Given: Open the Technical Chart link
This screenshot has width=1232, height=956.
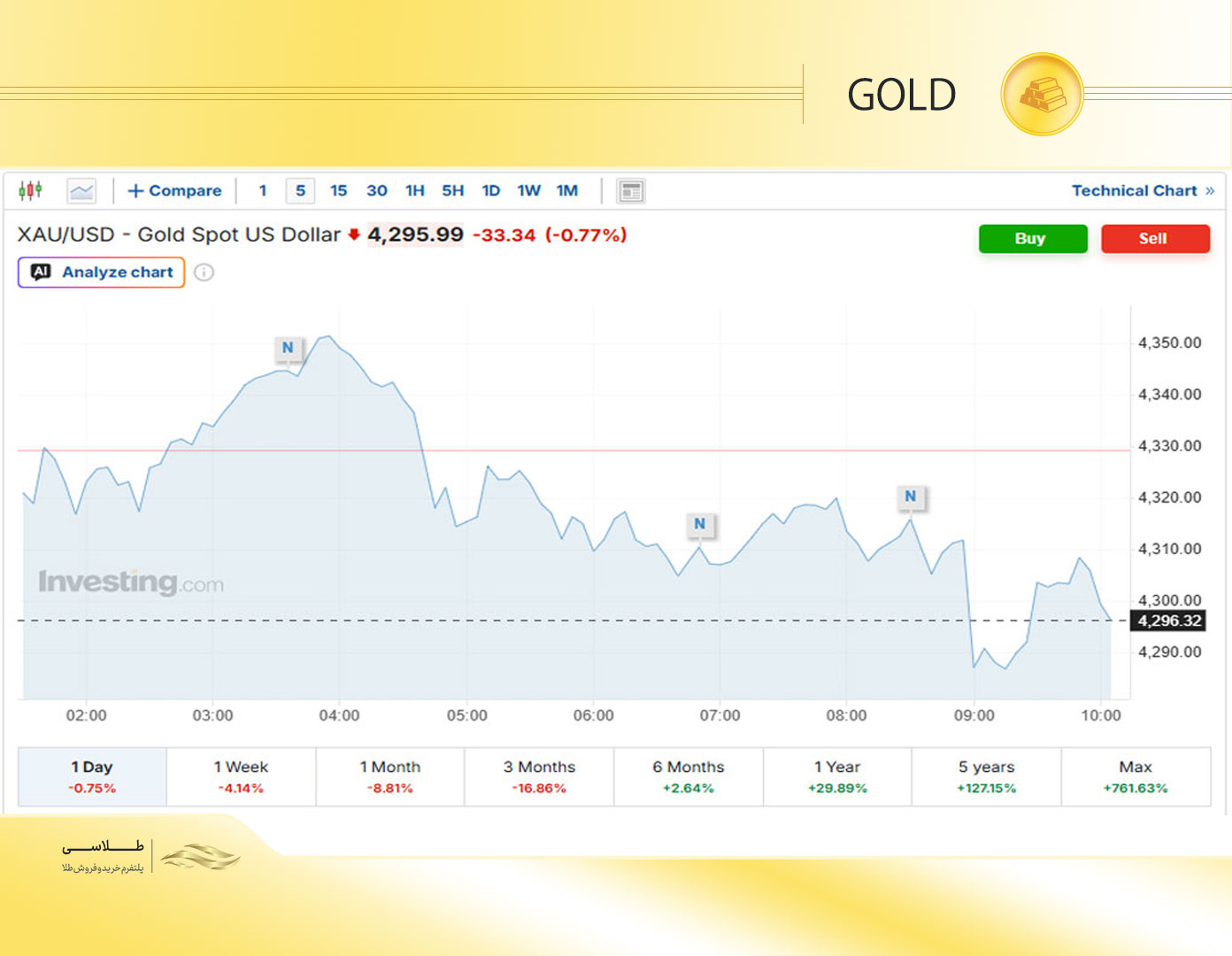Looking at the screenshot, I should click(x=1143, y=190).
